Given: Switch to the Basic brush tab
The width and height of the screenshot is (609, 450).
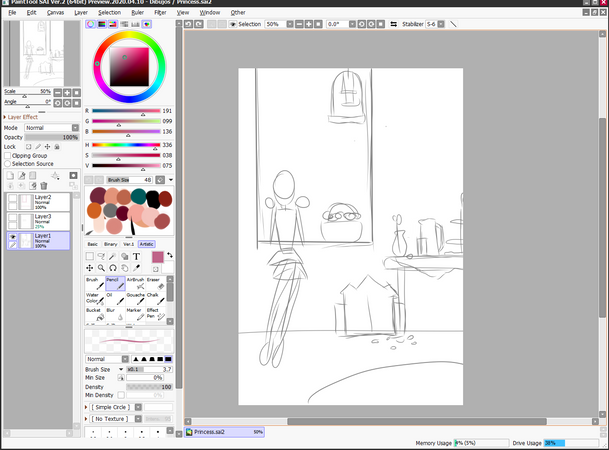Looking at the screenshot, I should click(92, 244).
